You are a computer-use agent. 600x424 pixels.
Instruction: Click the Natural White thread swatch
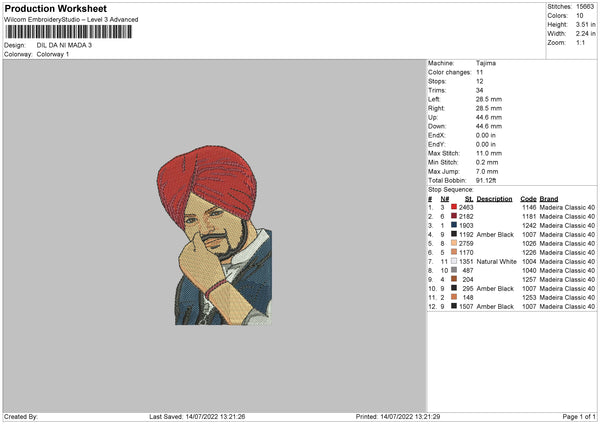click(x=454, y=261)
